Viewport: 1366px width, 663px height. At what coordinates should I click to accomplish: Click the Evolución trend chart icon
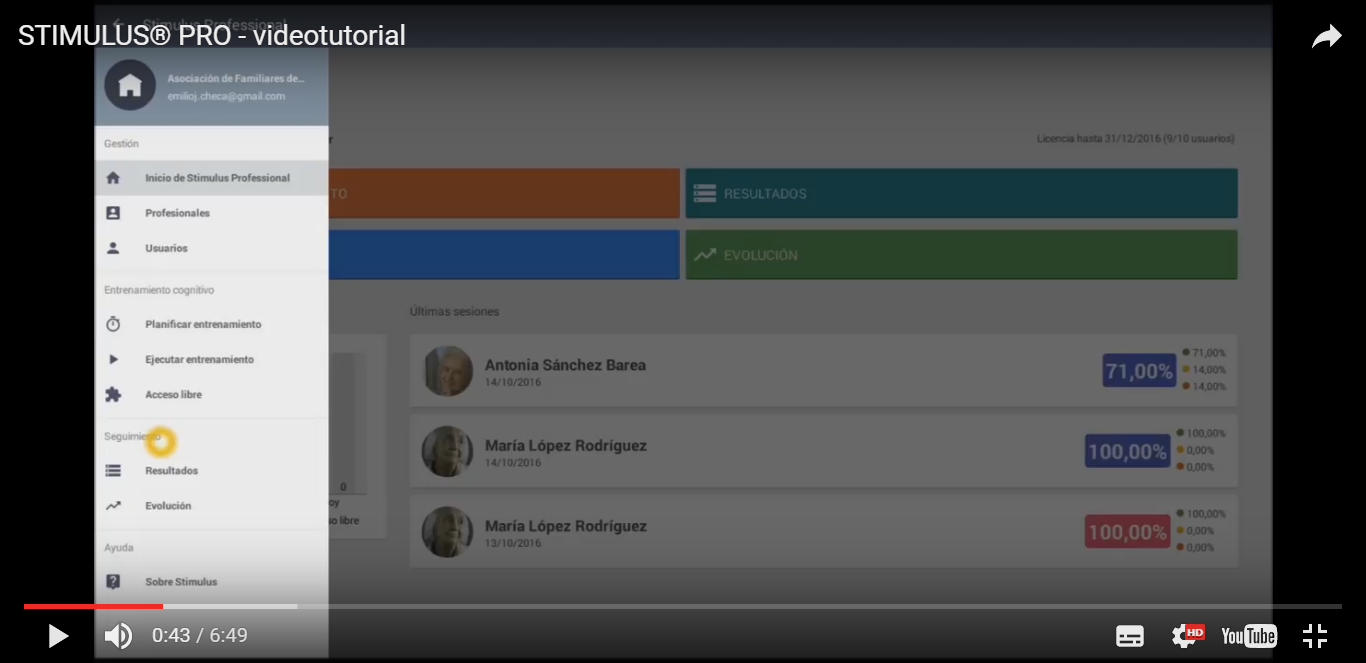point(113,506)
